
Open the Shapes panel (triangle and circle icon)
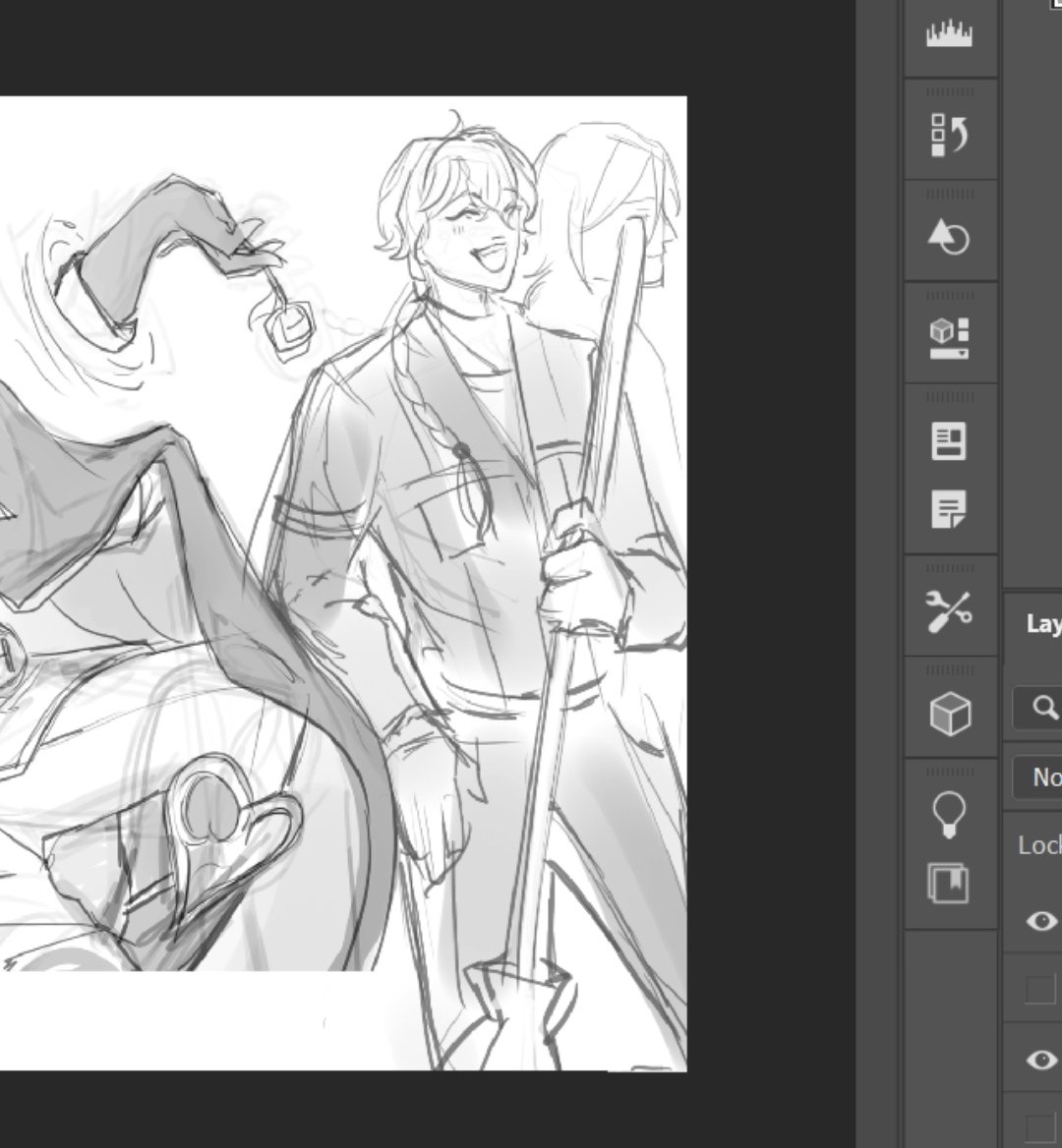point(950,237)
